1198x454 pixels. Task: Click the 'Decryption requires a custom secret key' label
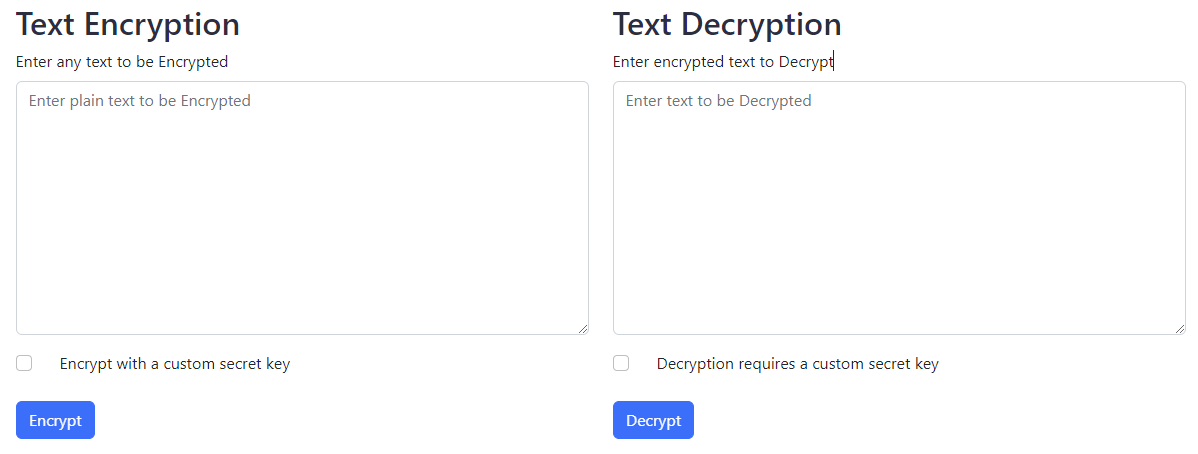point(798,364)
